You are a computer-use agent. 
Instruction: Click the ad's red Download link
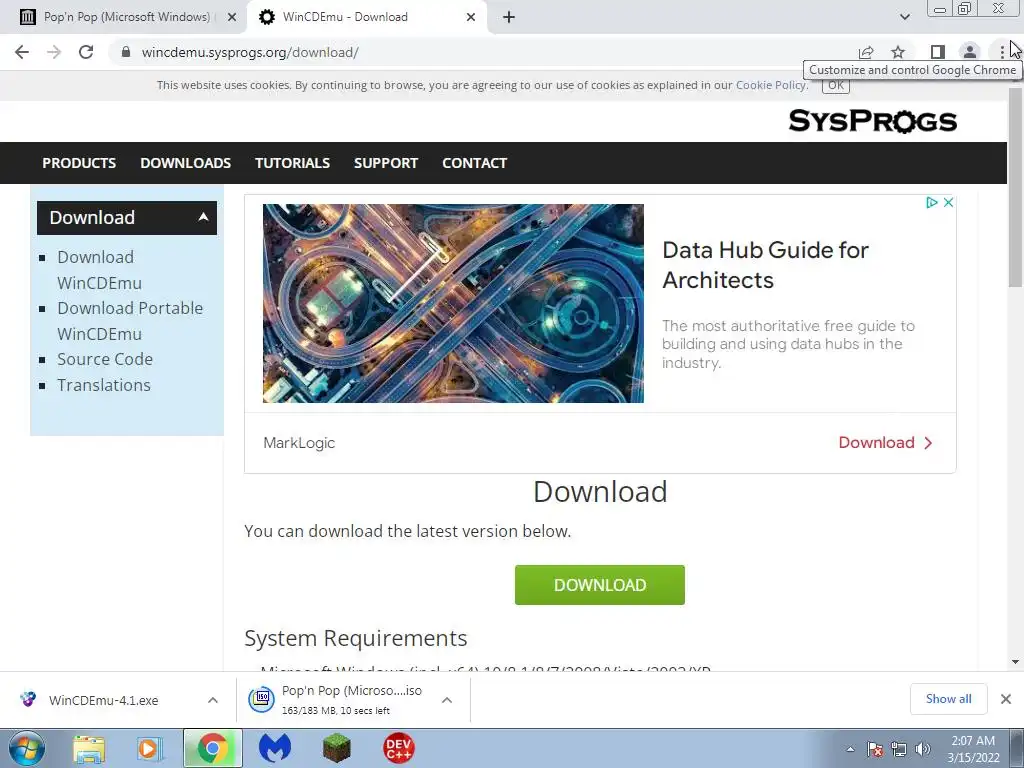point(886,443)
